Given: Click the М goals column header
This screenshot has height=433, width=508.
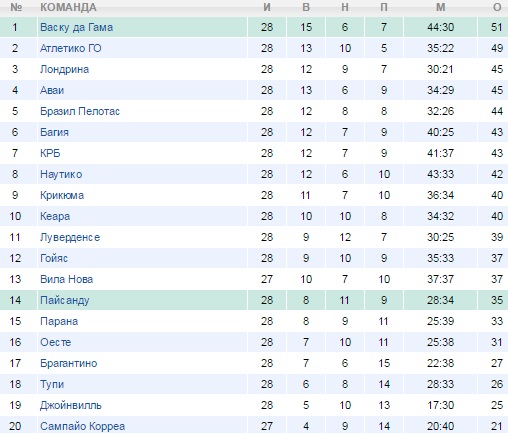Looking at the screenshot, I should [x=441, y=7].
